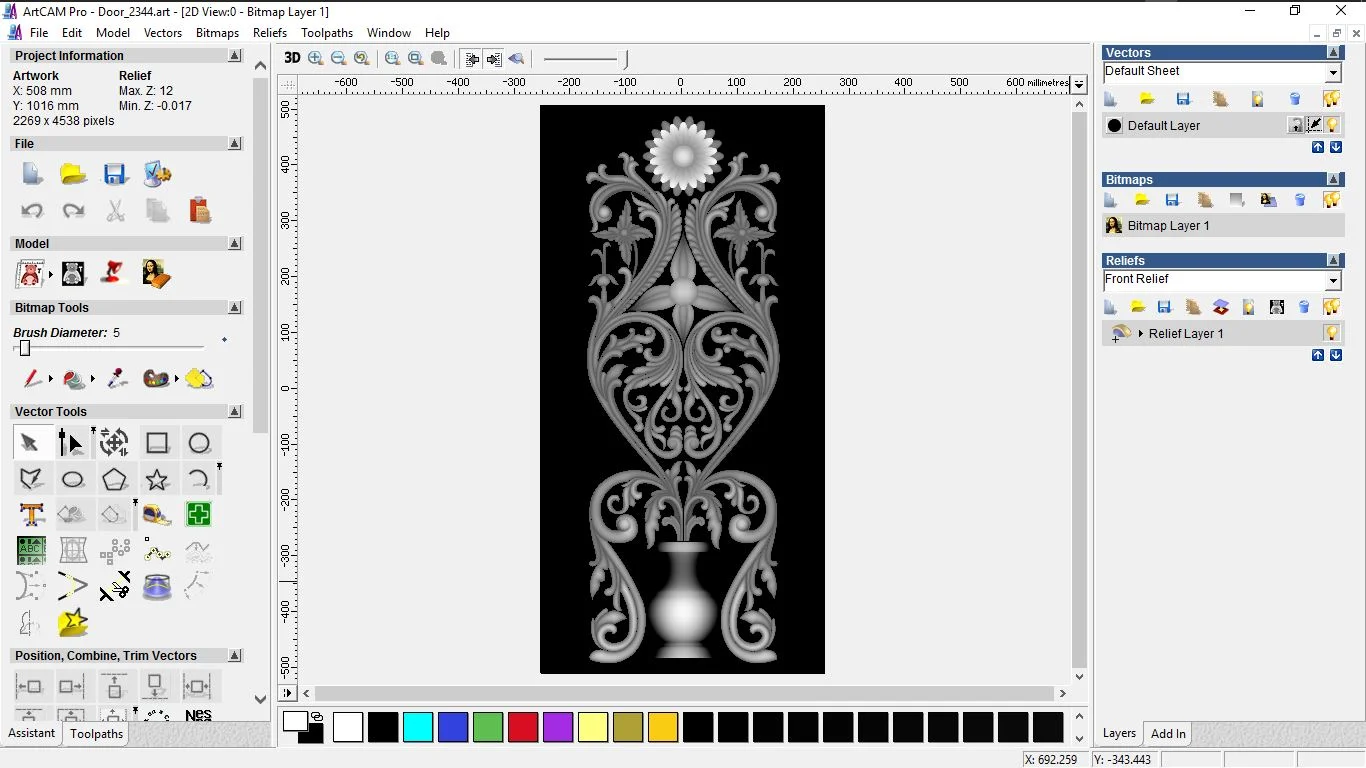The width and height of the screenshot is (1366, 768).
Task: Collapse the Vector Tools section
Action: pyautogui.click(x=235, y=412)
